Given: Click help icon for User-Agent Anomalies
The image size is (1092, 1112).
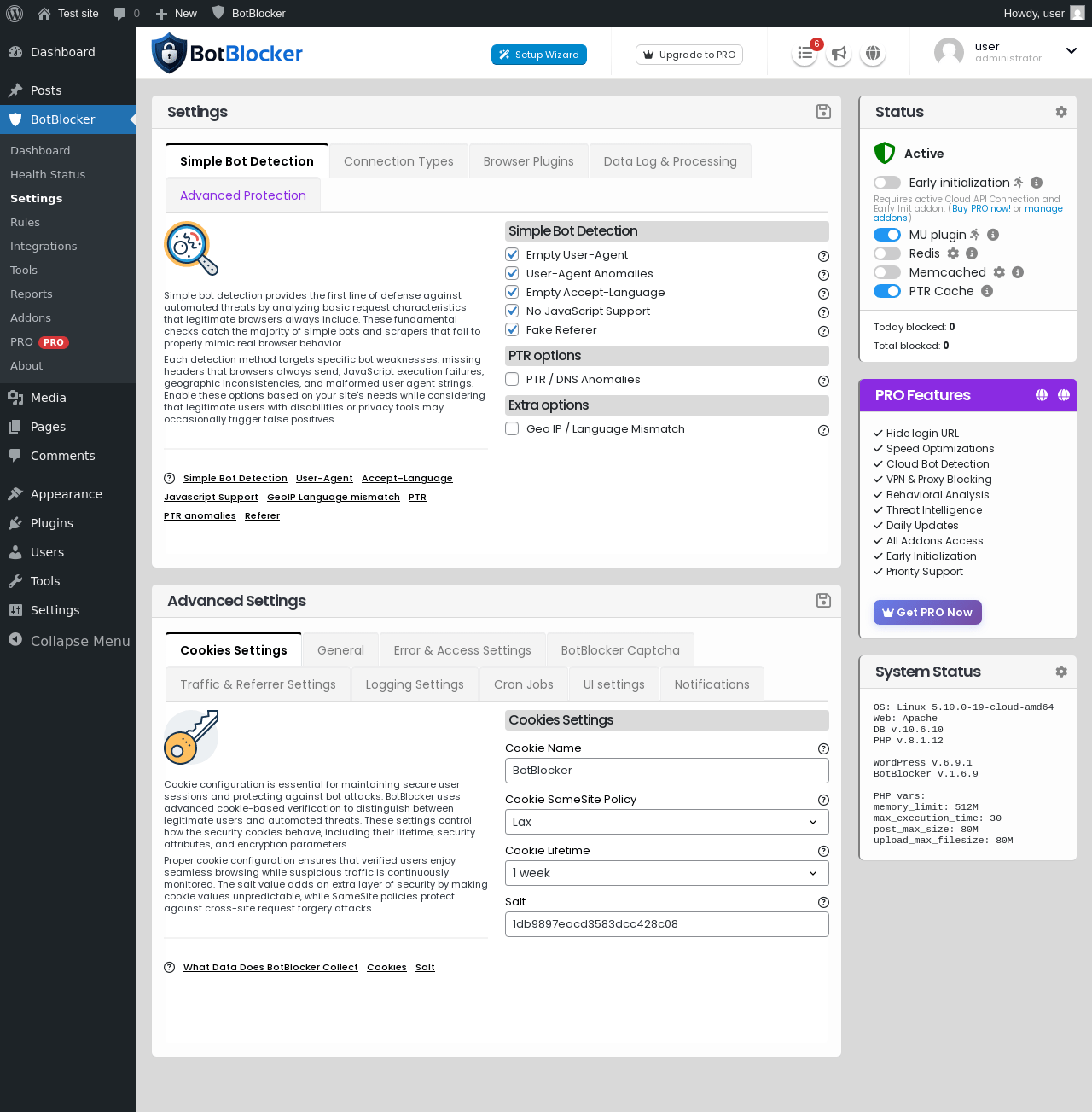Looking at the screenshot, I should pyautogui.click(x=823, y=275).
